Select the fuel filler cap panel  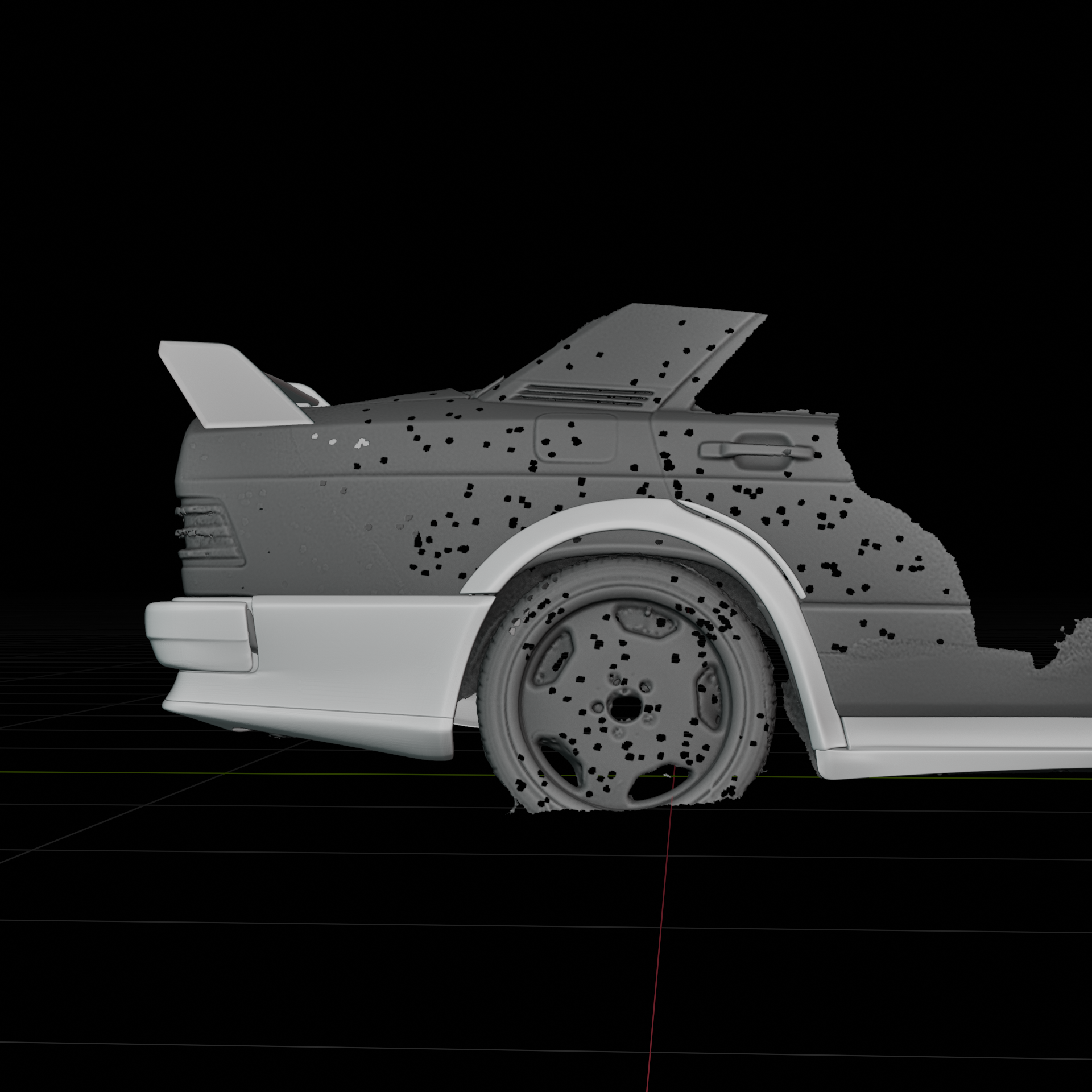(x=576, y=438)
